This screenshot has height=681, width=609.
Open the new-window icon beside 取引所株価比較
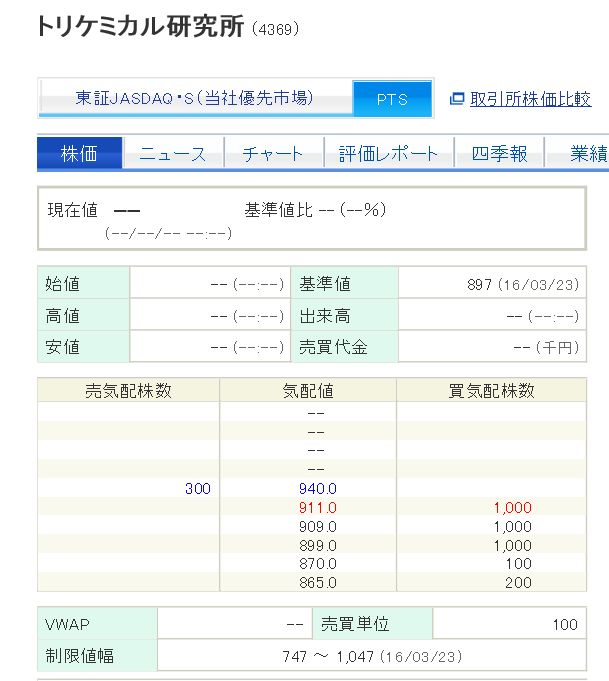[457, 99]
